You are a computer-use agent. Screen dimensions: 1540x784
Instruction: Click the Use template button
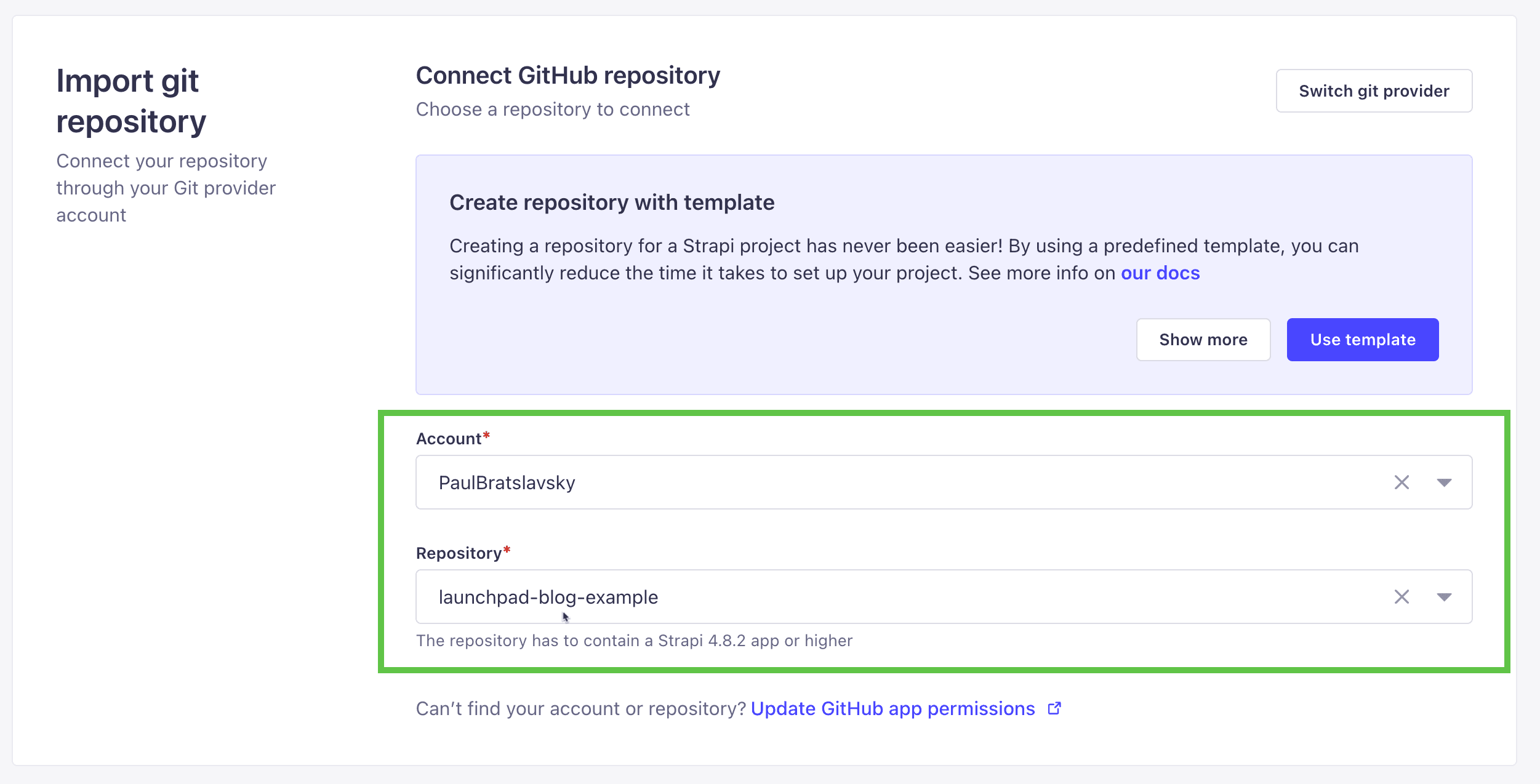point(1363,340)
